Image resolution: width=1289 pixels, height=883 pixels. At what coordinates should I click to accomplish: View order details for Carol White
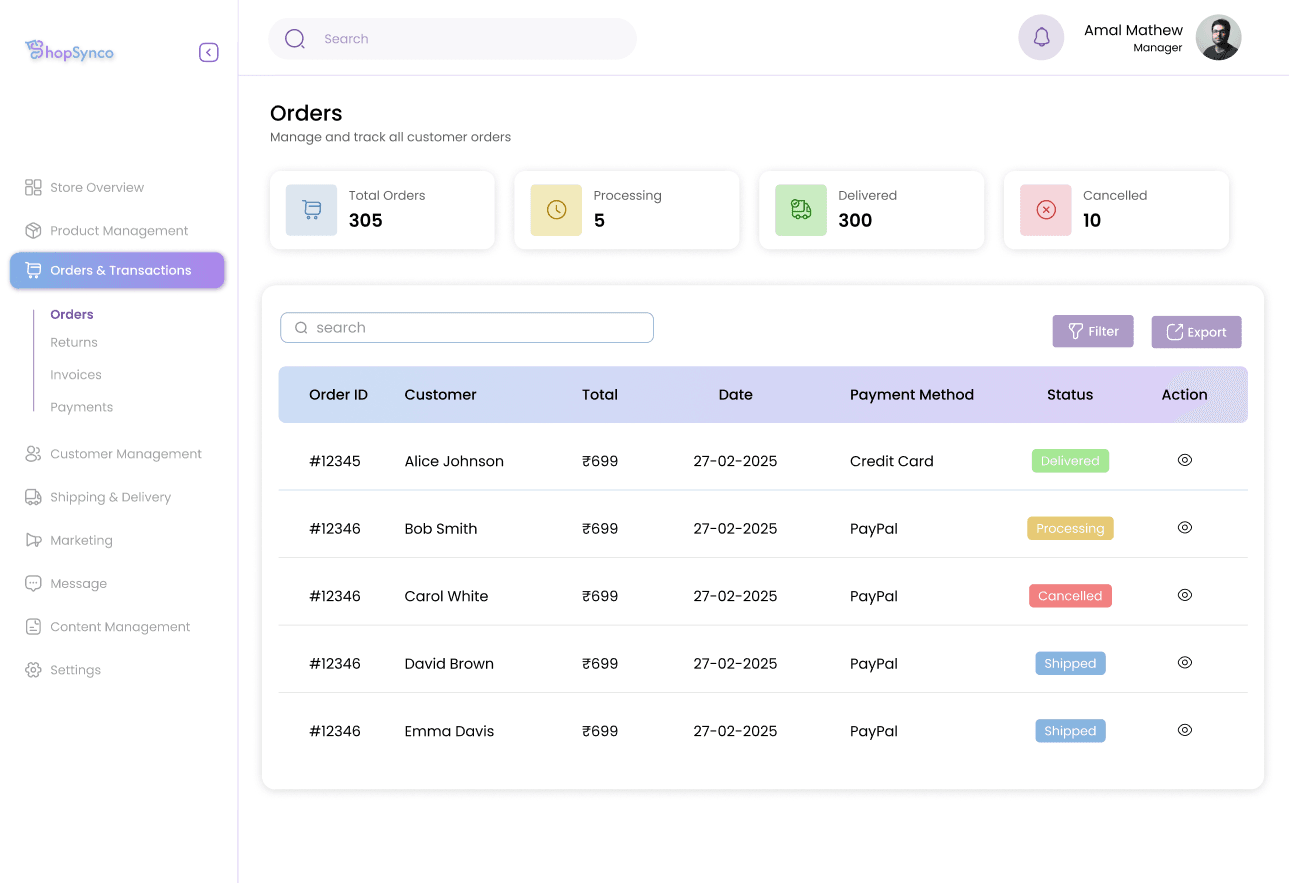1185,595
